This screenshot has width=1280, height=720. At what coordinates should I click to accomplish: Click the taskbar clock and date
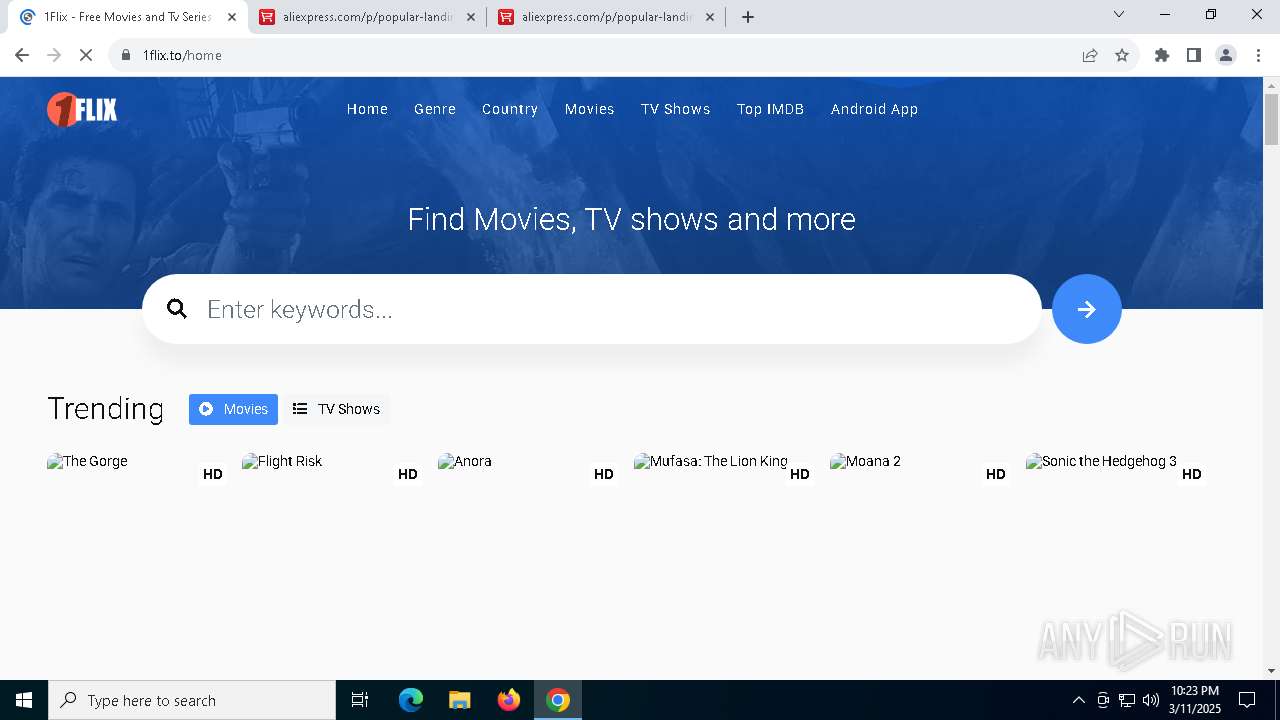(1195, 700)
